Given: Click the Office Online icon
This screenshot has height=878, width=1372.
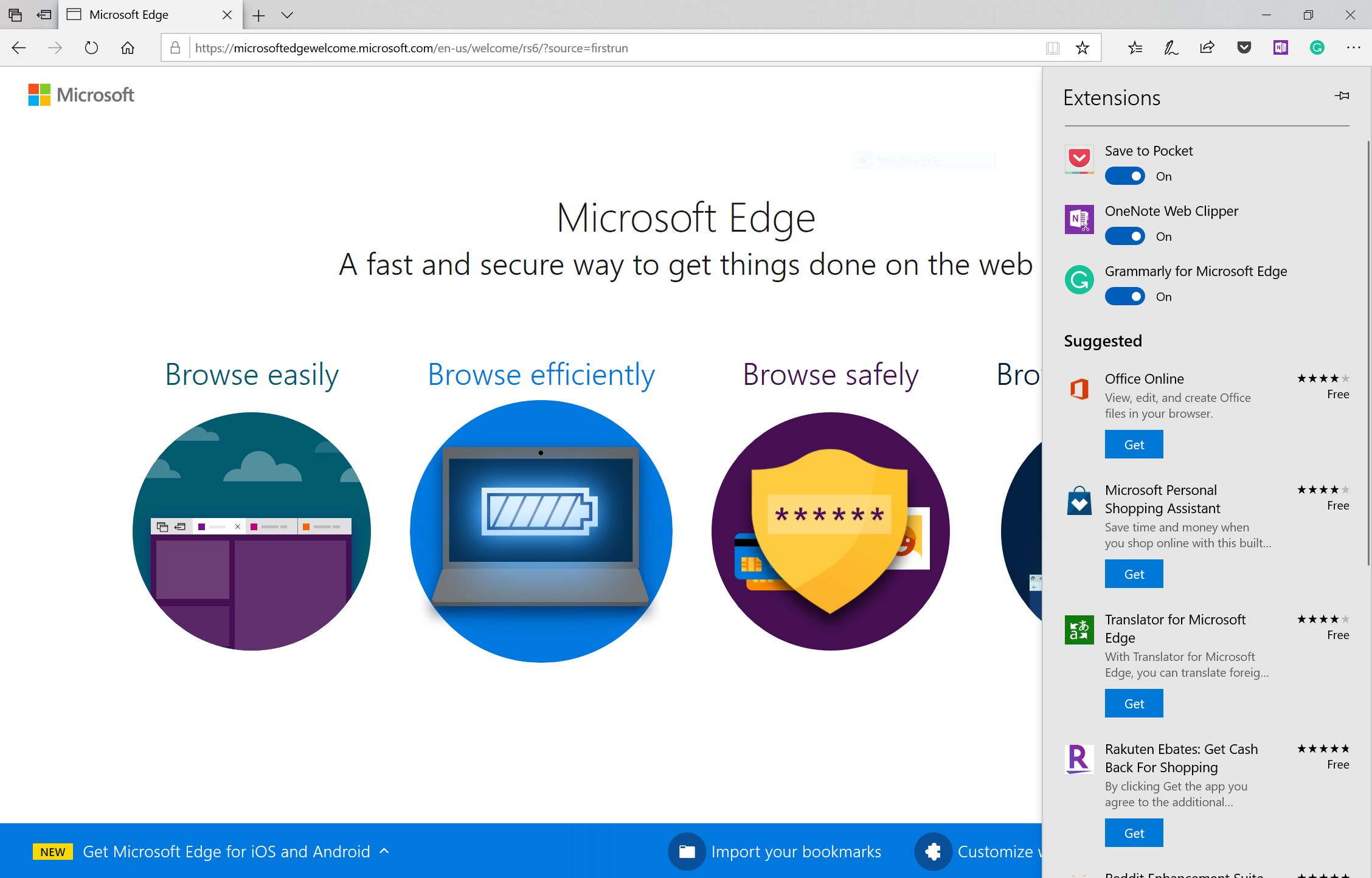Looking at the screenshot, I should click(x=1079, y=388).
